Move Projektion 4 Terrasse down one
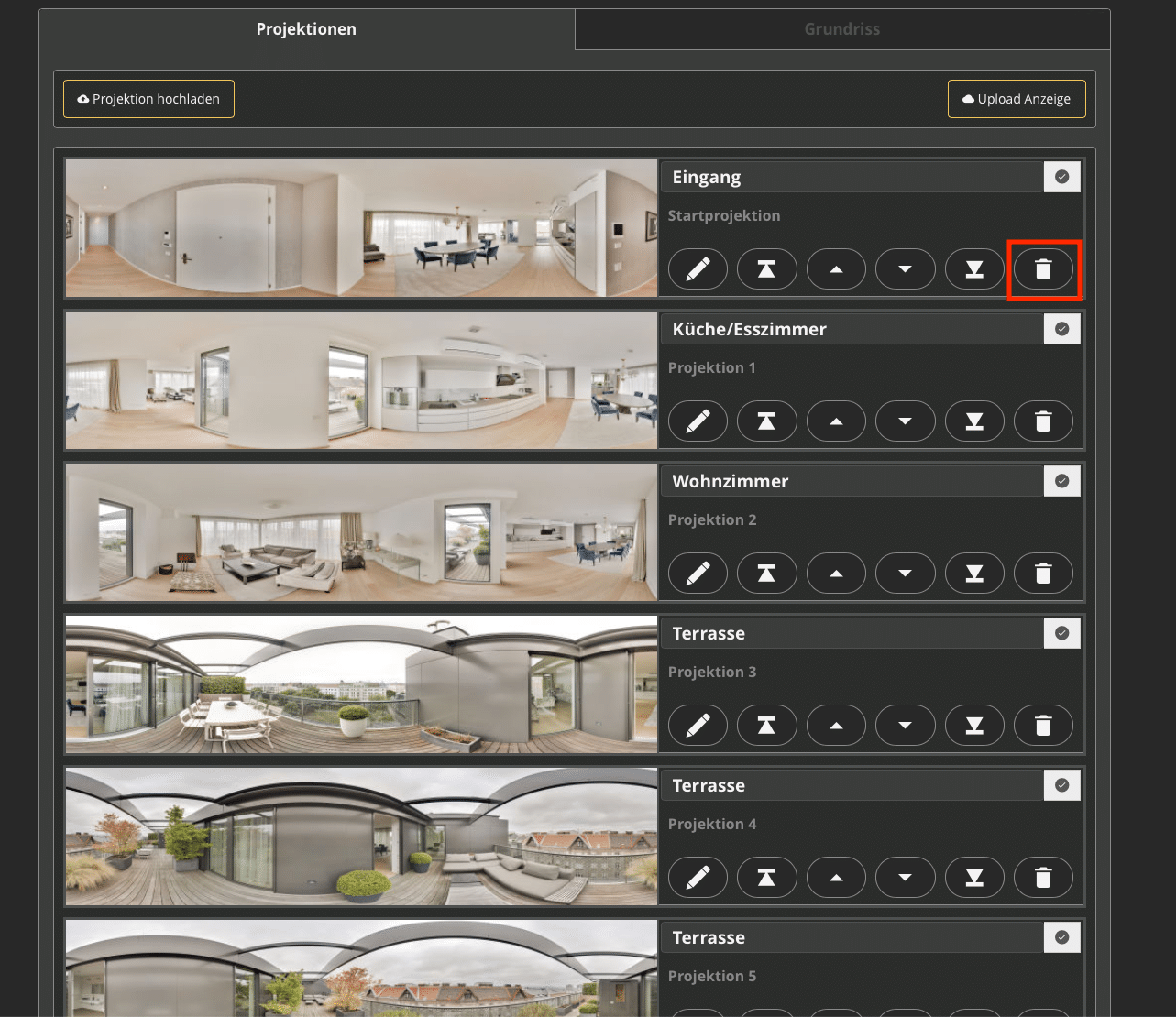The height and width of the screenshot is (1017, 1176). tap(905, 878)
